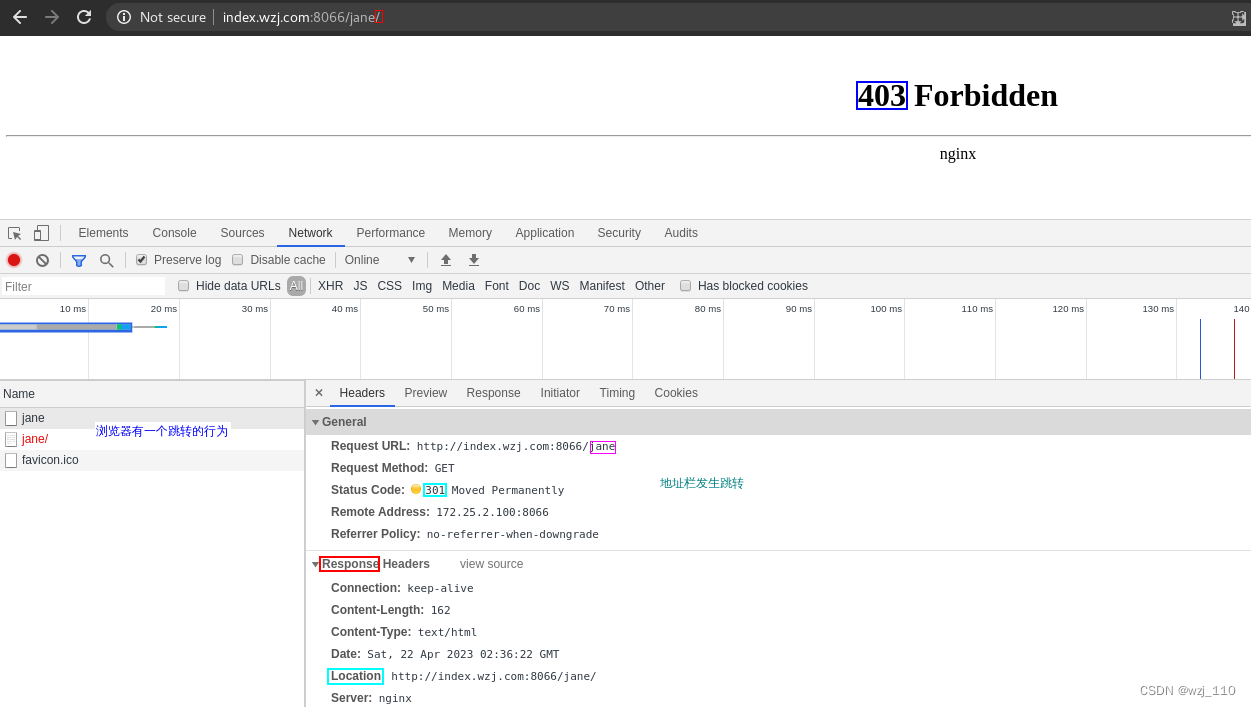Viewport: 1251px width, 707px height.
Task: Switch to the Security tab
Action: 619,233
